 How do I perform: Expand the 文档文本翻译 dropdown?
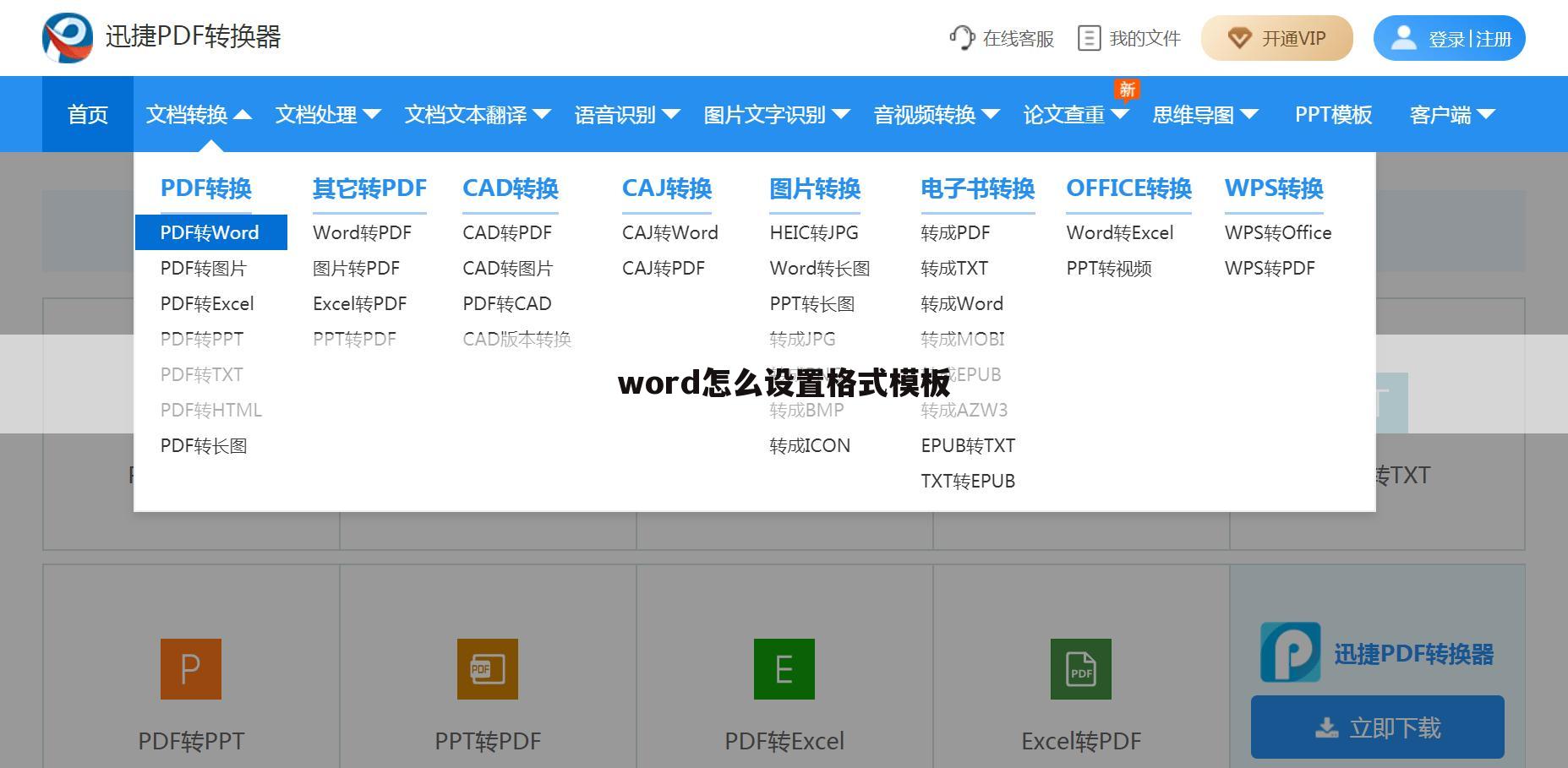pyautogui.click(x=542, y=114)
